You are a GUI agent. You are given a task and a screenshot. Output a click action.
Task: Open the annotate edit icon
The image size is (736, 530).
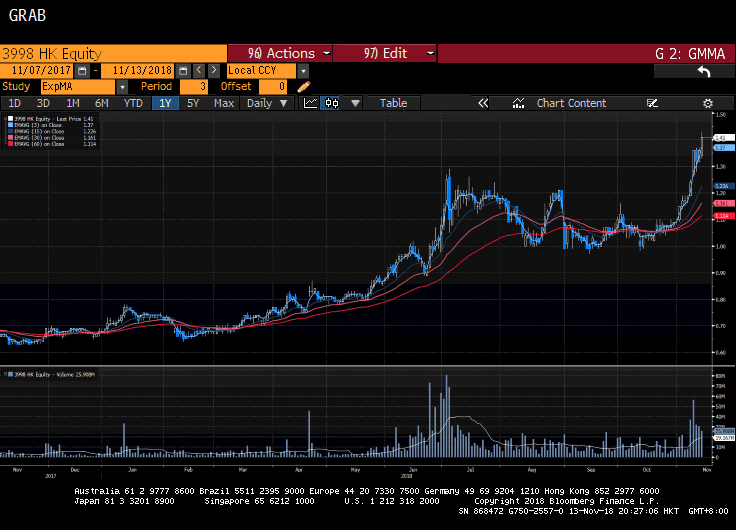point(652,103)
